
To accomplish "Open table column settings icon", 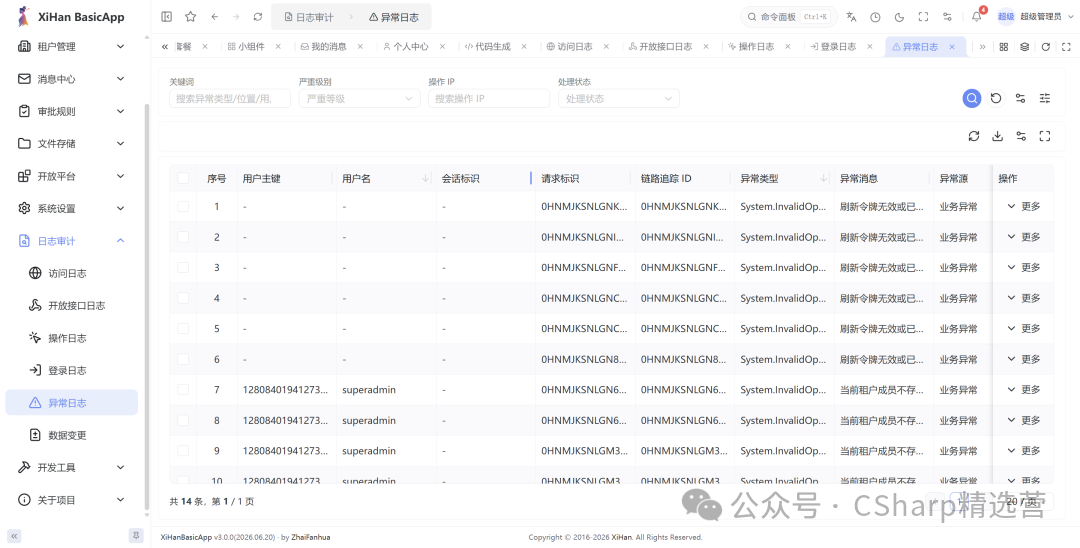I will [1021, 136].
